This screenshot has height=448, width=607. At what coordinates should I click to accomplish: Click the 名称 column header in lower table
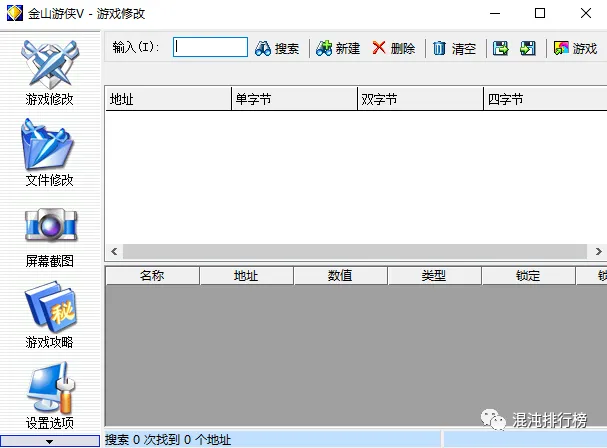(x=152, y=276)
